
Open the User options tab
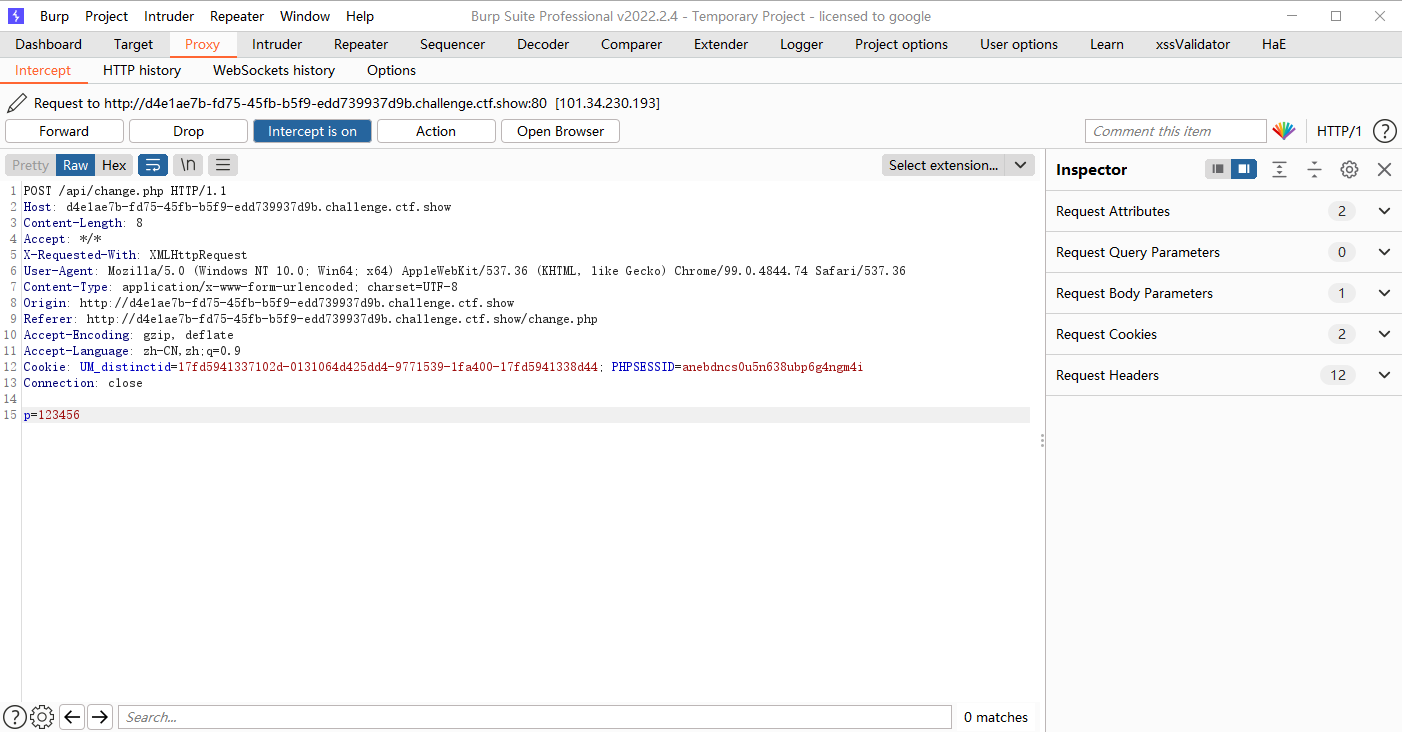[x=1019, y=44]
